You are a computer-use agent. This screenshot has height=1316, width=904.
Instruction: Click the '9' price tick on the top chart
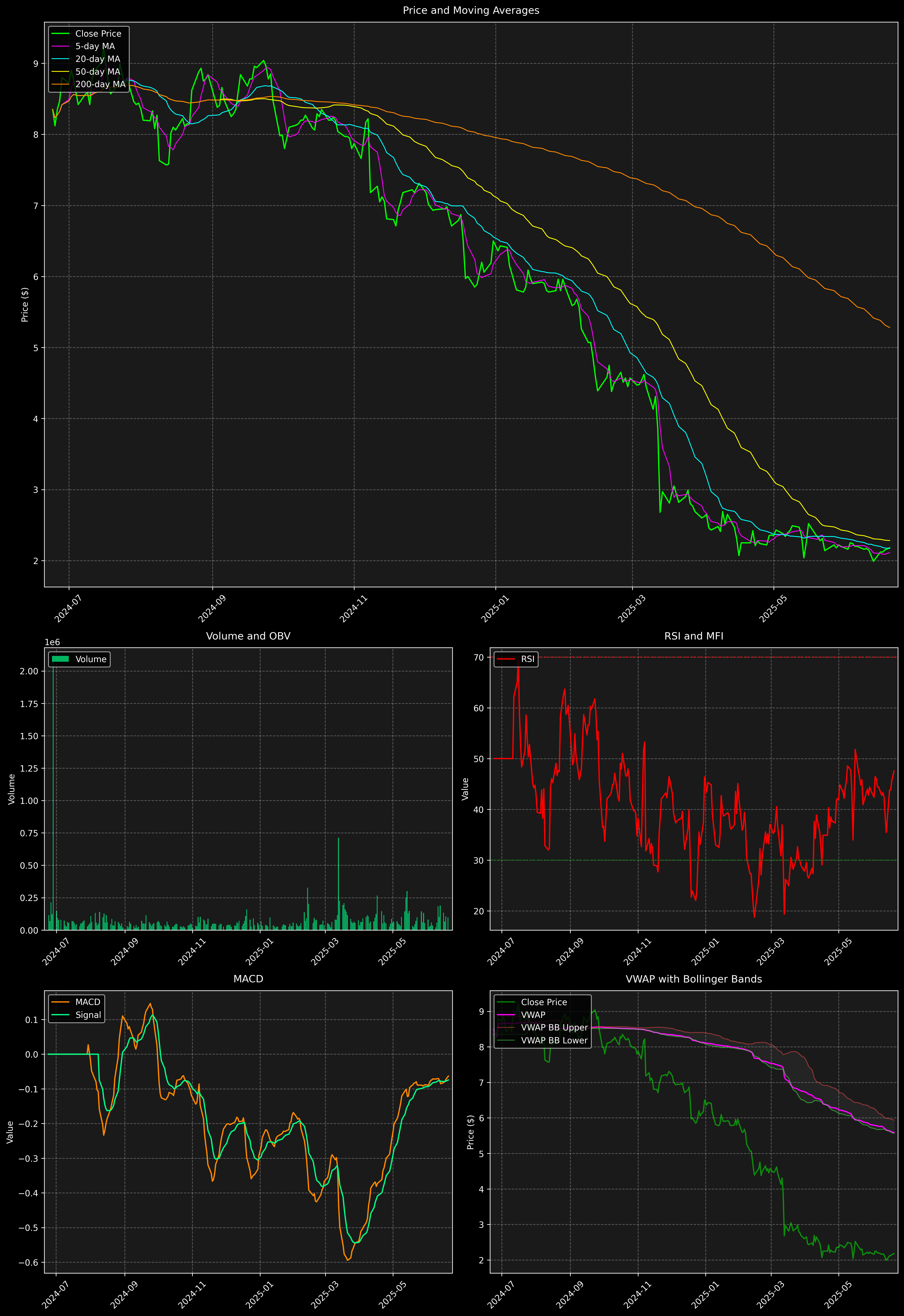coord(36,64)
